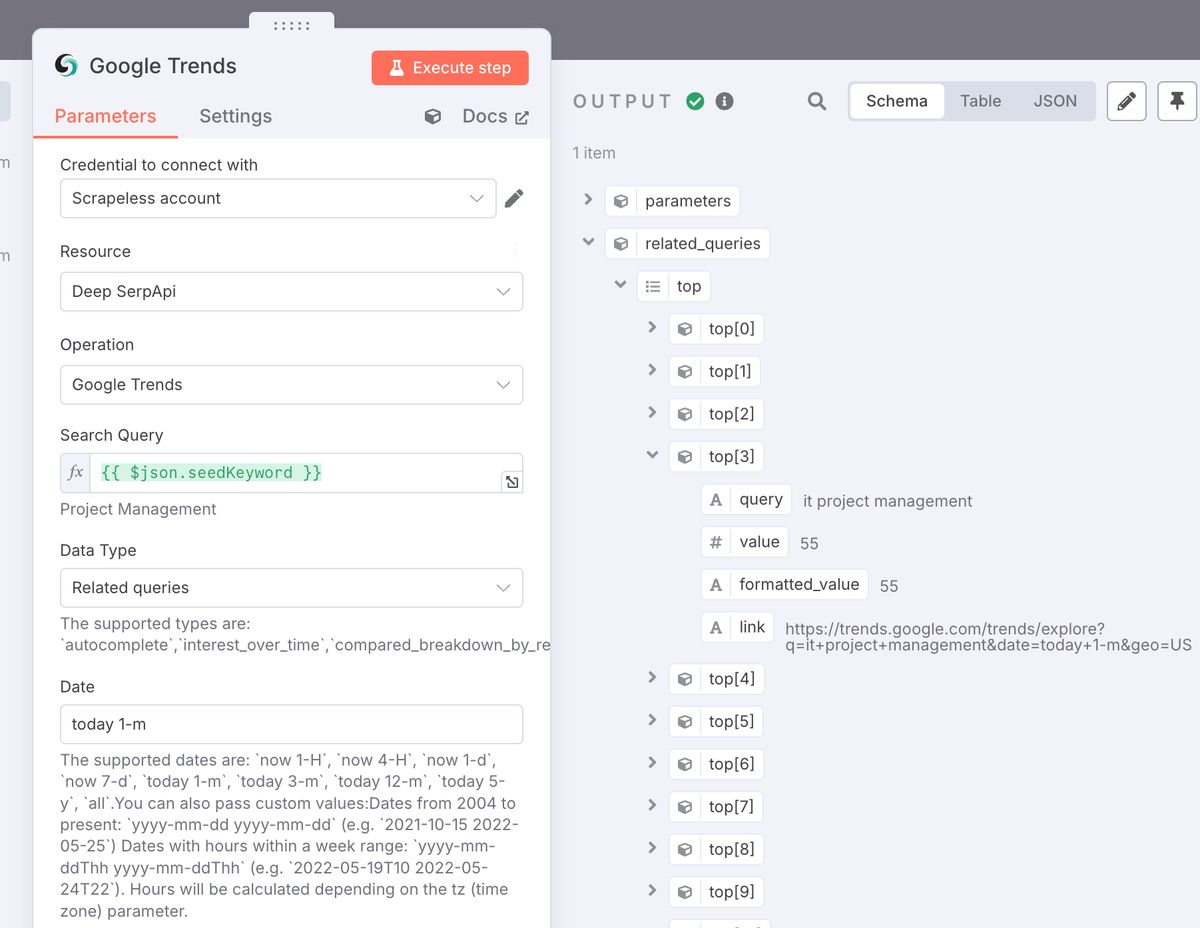Image resolution: width=1200 pixels, height=928 pixels.
Task: Expand the top[4] tree item
Action: pyautogui.click(x=652, y=678)
